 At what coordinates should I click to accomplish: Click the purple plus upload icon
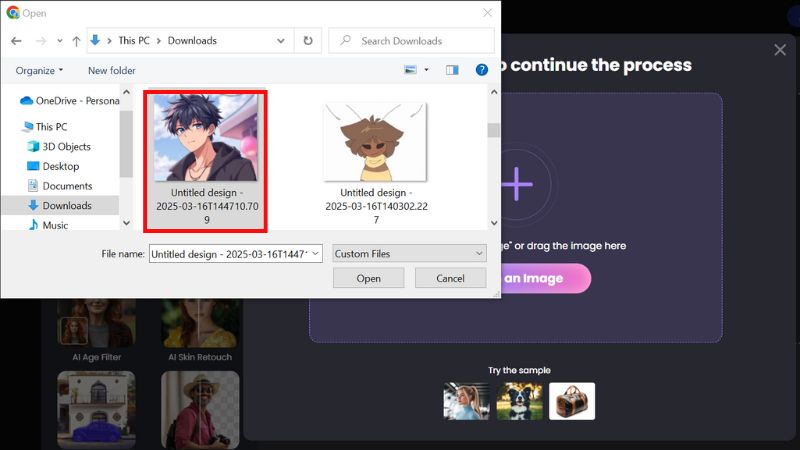pos(516,184)
